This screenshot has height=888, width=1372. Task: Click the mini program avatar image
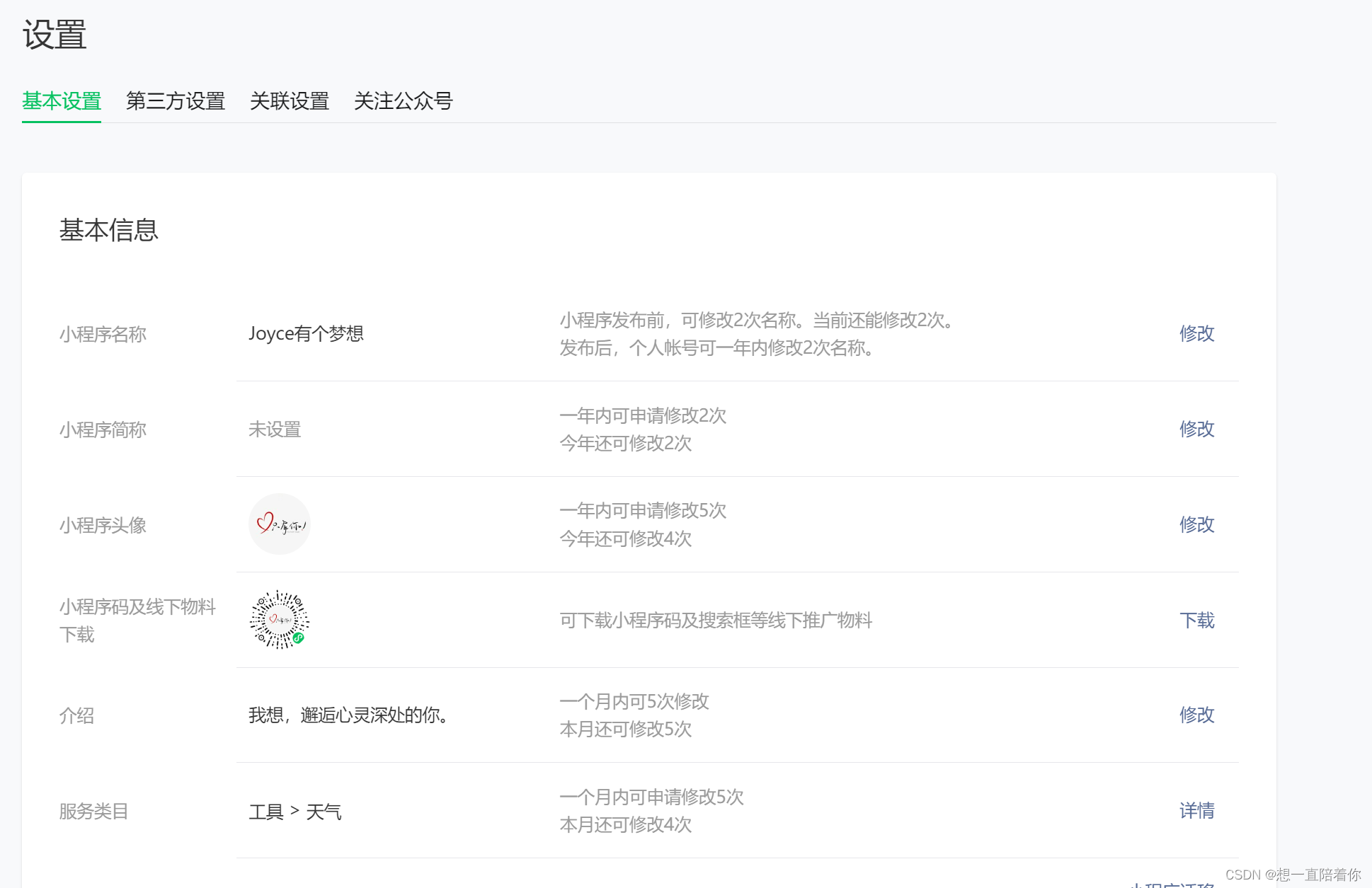point(279,524)
